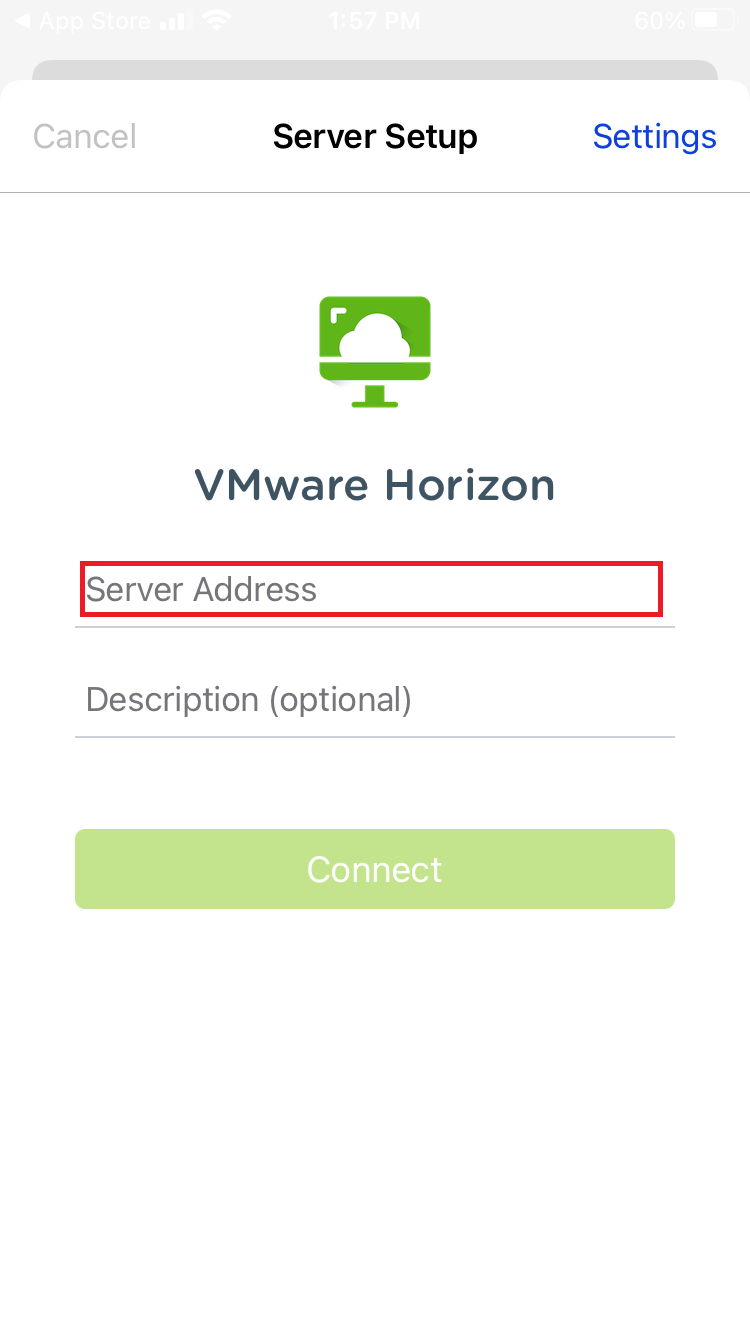Click the green Connect button

[x=375, y=869]
